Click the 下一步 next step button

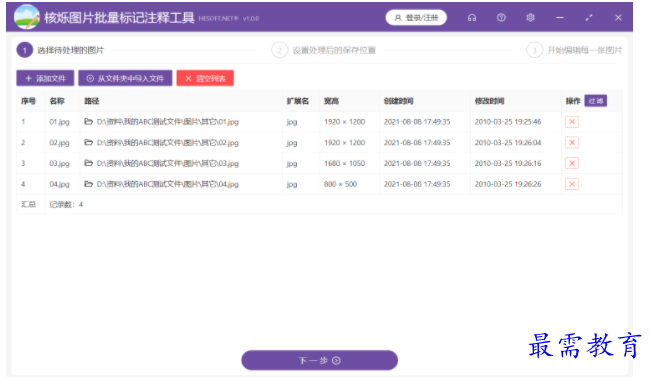(320, 360)
